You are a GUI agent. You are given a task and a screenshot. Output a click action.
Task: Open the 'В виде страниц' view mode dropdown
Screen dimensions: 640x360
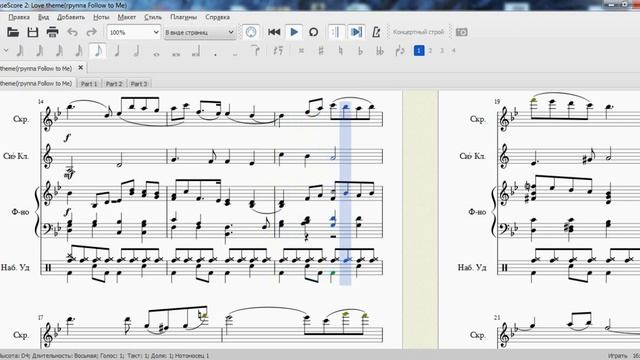pyautogui.click(x=200, y=32)
